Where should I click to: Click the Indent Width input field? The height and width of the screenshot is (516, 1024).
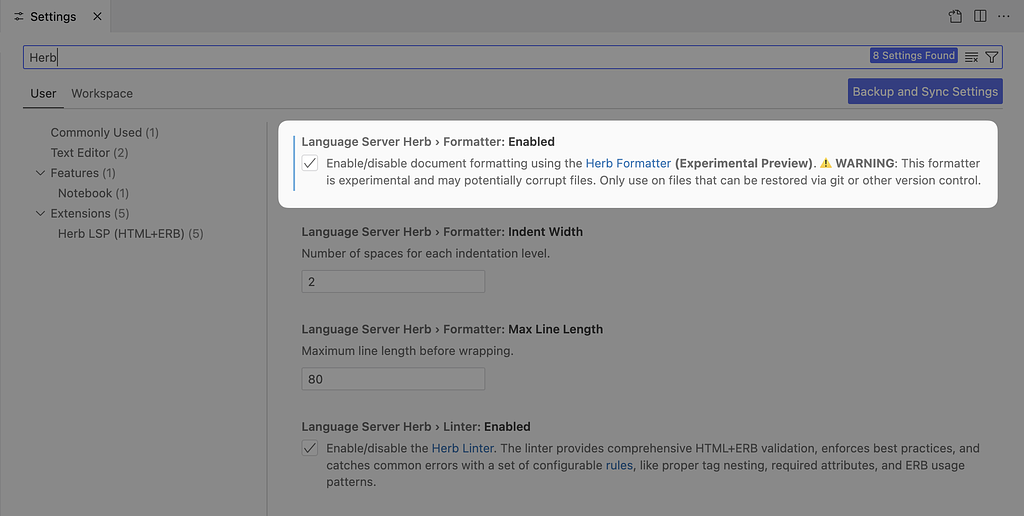[x=393, y=282]
